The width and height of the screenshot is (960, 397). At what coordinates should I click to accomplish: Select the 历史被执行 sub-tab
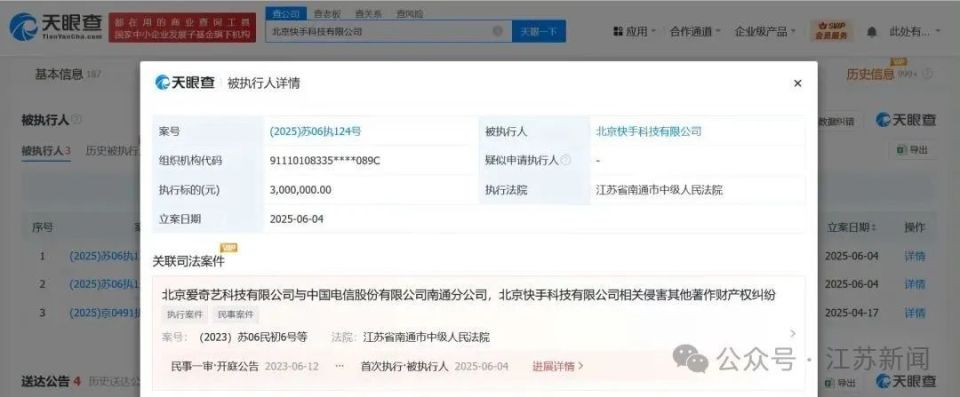pyautogui.click(x=112, y=151)
